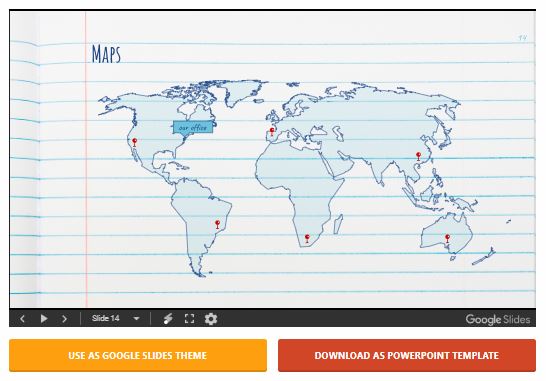Start slideshow with the play icon

click(x=44, y=319)
